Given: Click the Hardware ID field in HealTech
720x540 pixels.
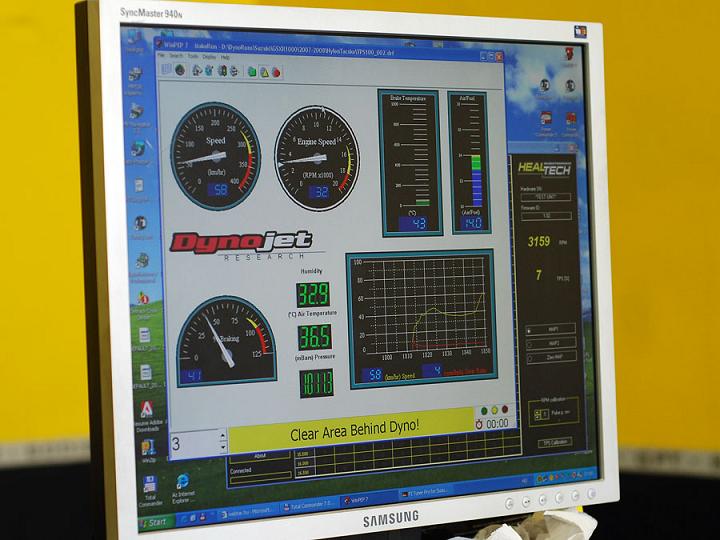Looking at the screenshot, I should pyautogui.click(x=546, y=197).
